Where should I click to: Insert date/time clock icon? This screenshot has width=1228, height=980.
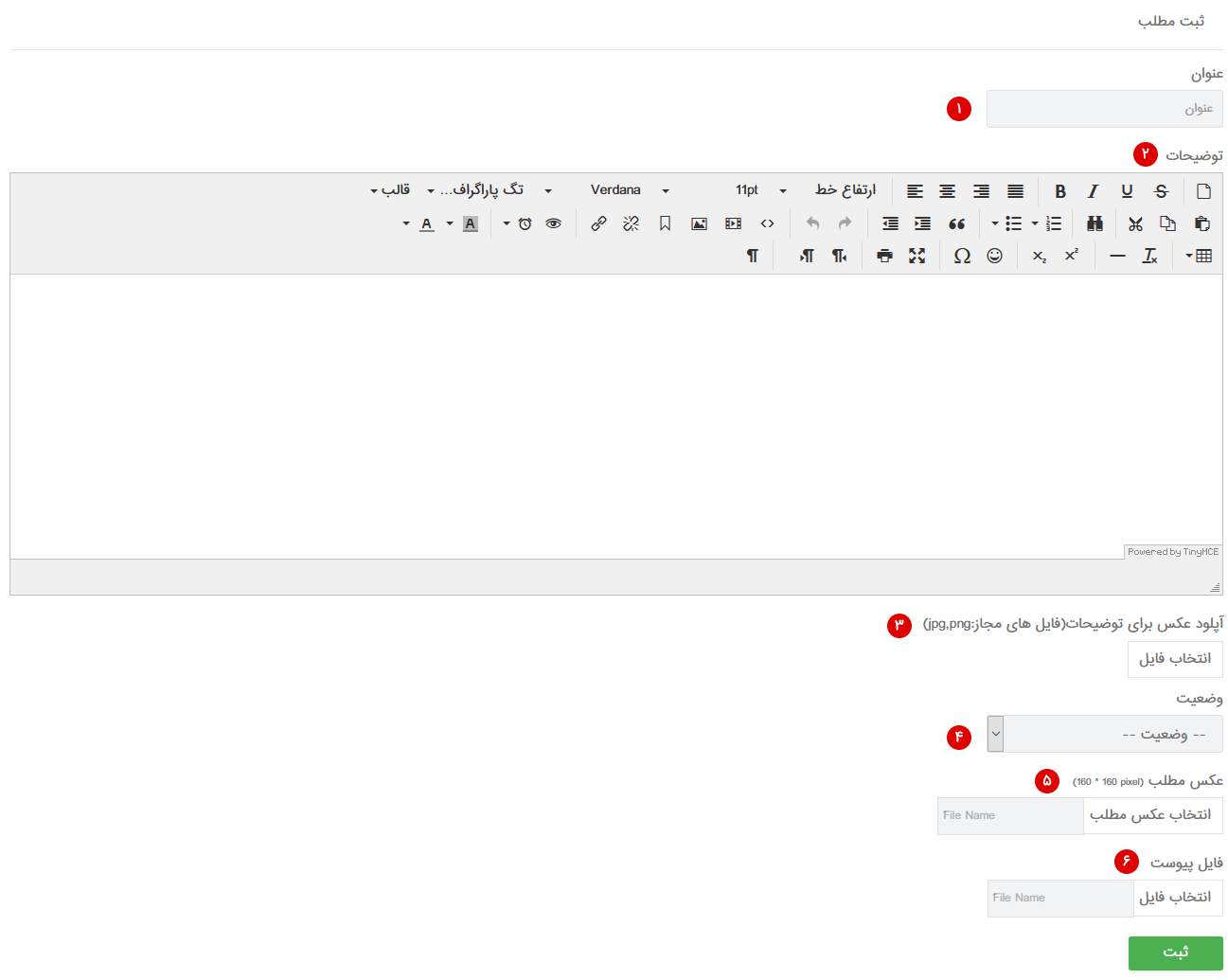[x=525, y=223]
